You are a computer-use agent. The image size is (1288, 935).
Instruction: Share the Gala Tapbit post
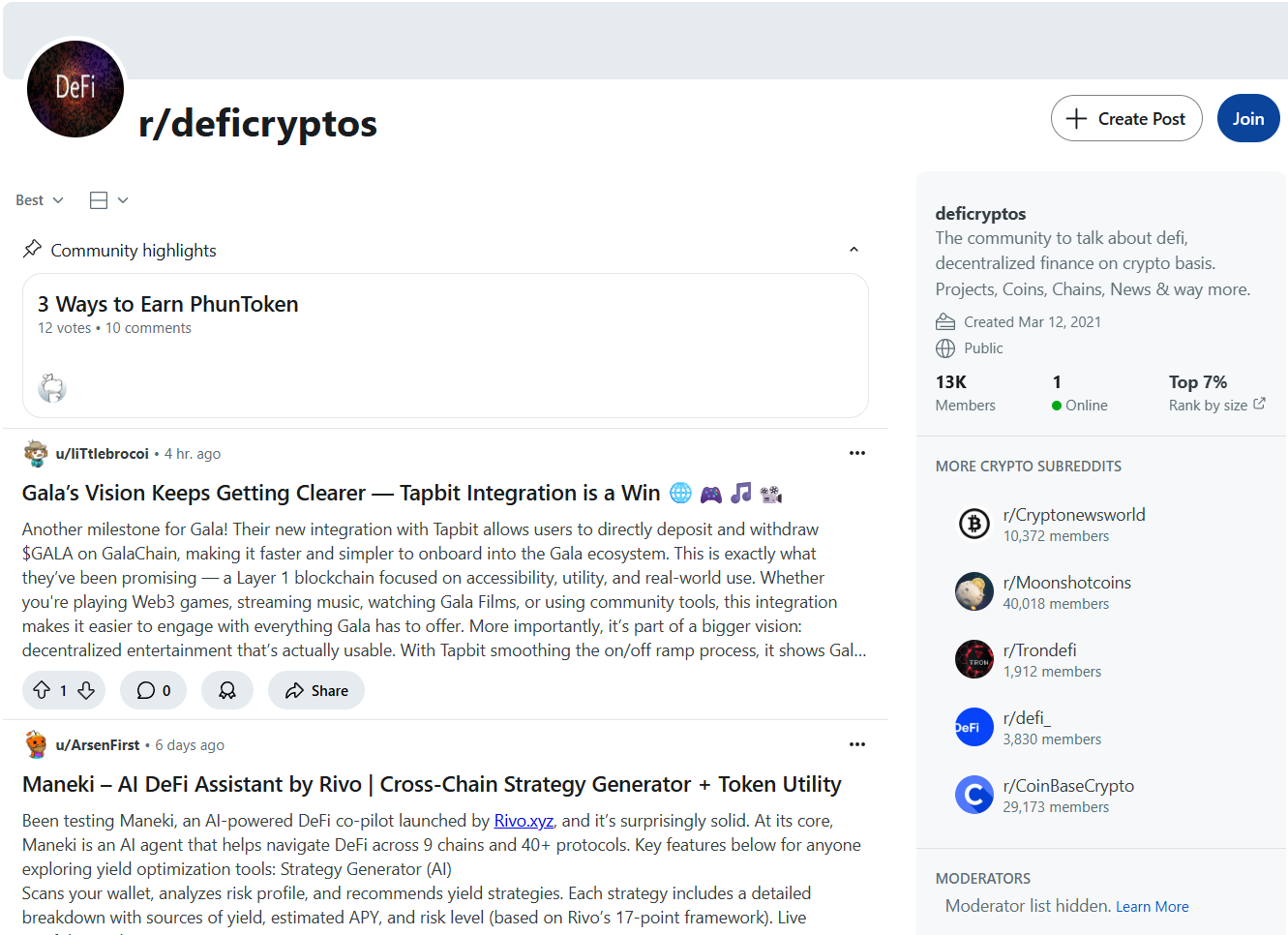pyautogui.click(x=316, y=690)
